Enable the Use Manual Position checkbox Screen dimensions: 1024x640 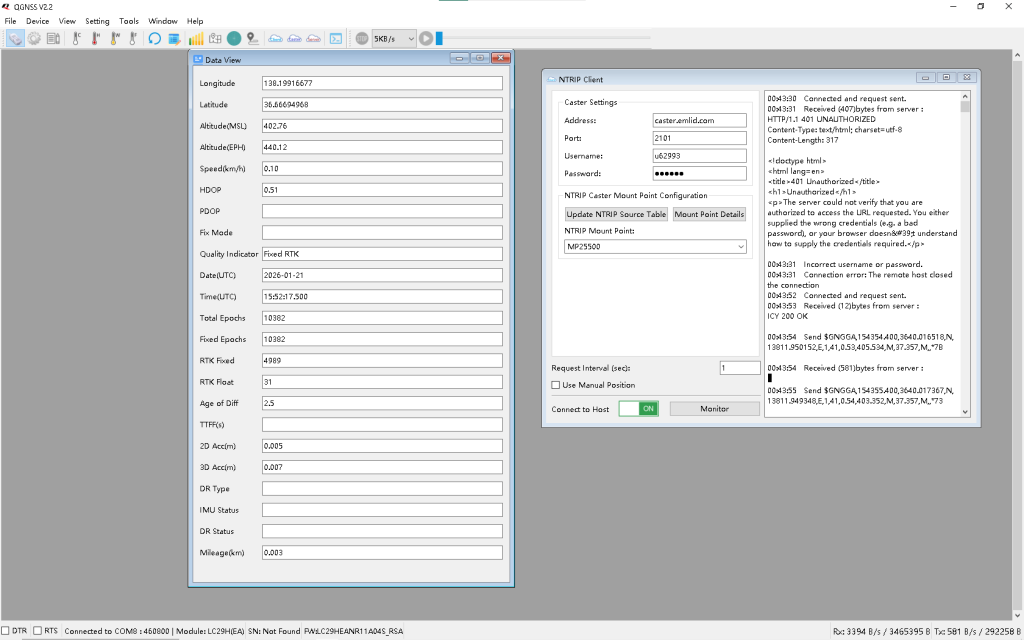pyautogui.click(x=556, y=385)
